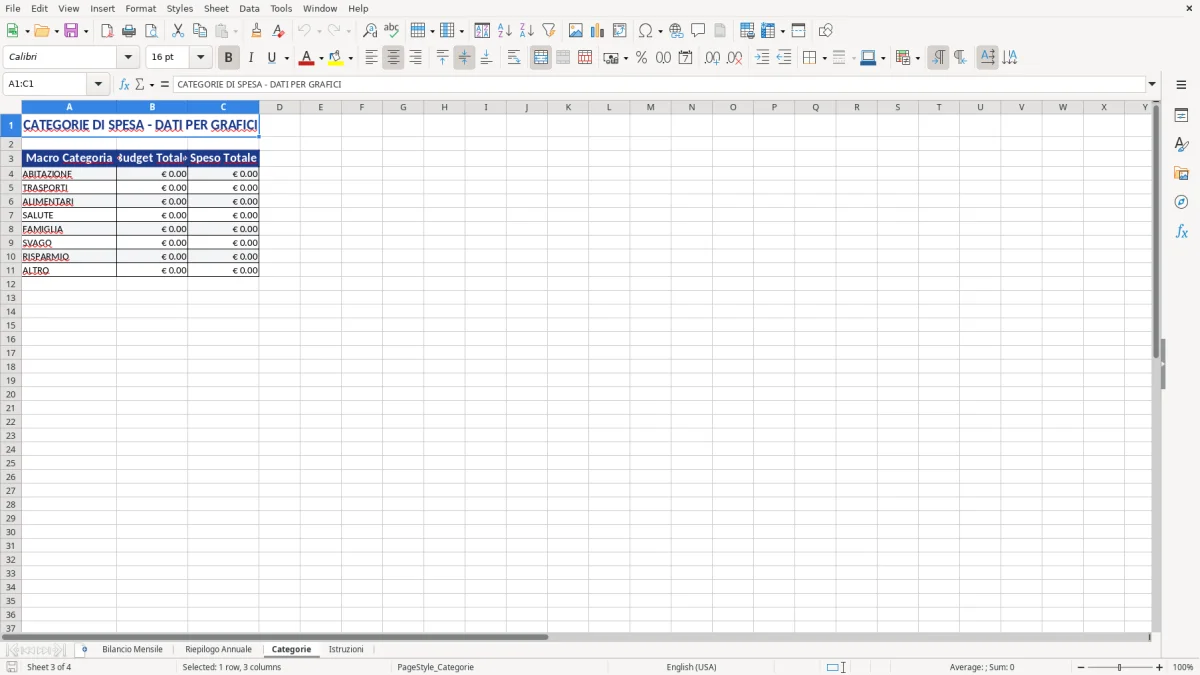Expand the Name Box dropdown

(98, 84)
